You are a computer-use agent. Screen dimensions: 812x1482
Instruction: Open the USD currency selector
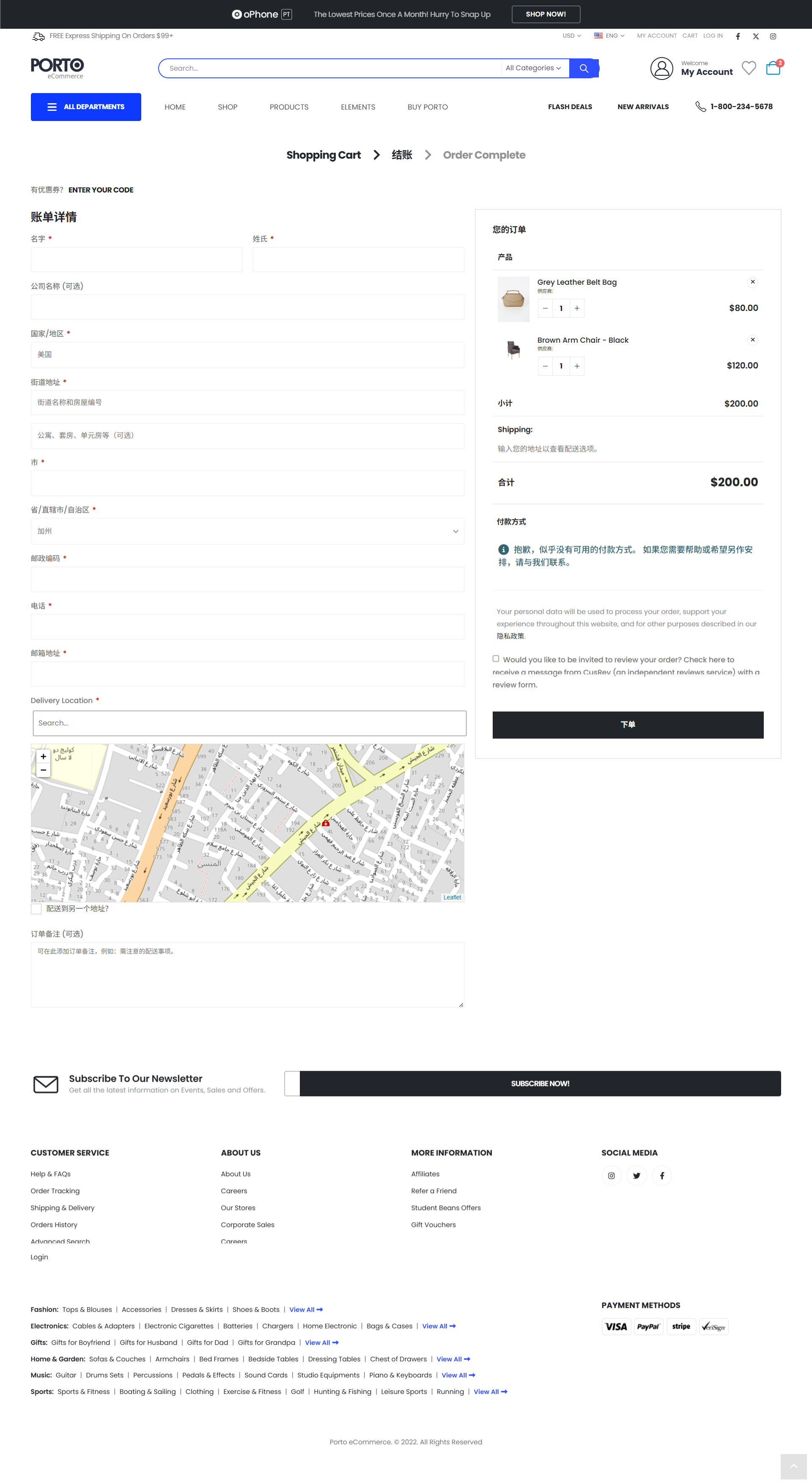[571, 36]
